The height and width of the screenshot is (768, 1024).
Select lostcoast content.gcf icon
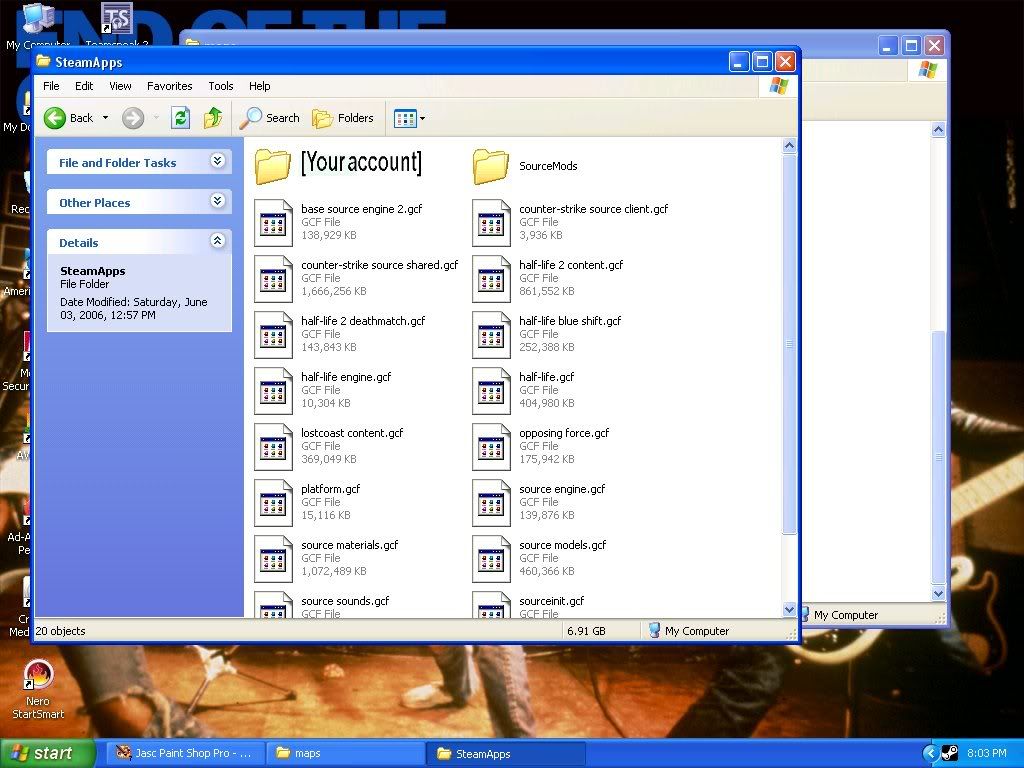coord(273,447)
